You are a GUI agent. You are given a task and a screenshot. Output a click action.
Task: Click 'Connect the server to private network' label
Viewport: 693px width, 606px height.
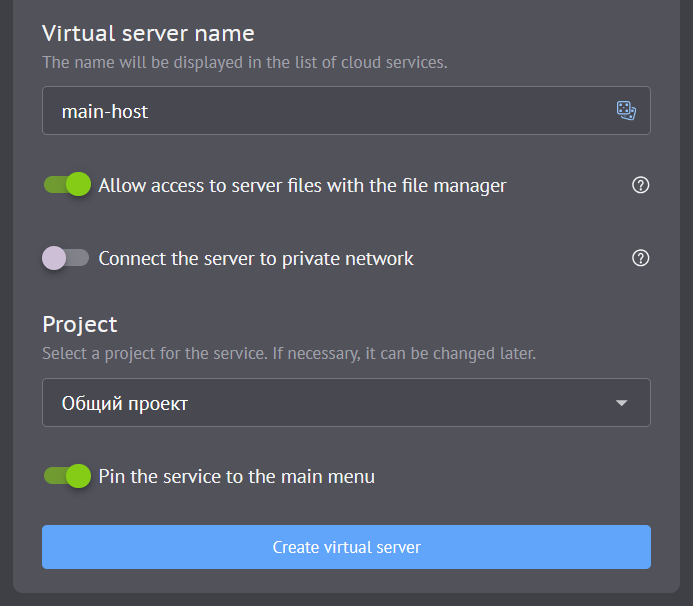[256, 258]
